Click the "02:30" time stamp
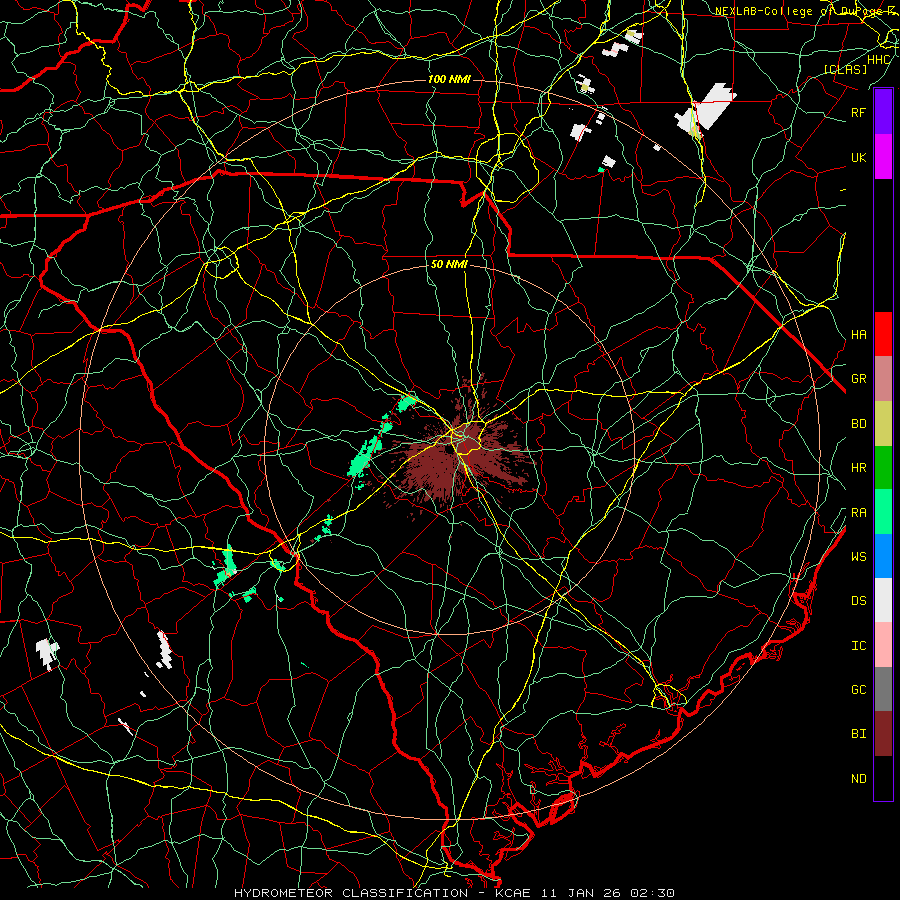The image size is (900, 900). click(x=653, y=893)
